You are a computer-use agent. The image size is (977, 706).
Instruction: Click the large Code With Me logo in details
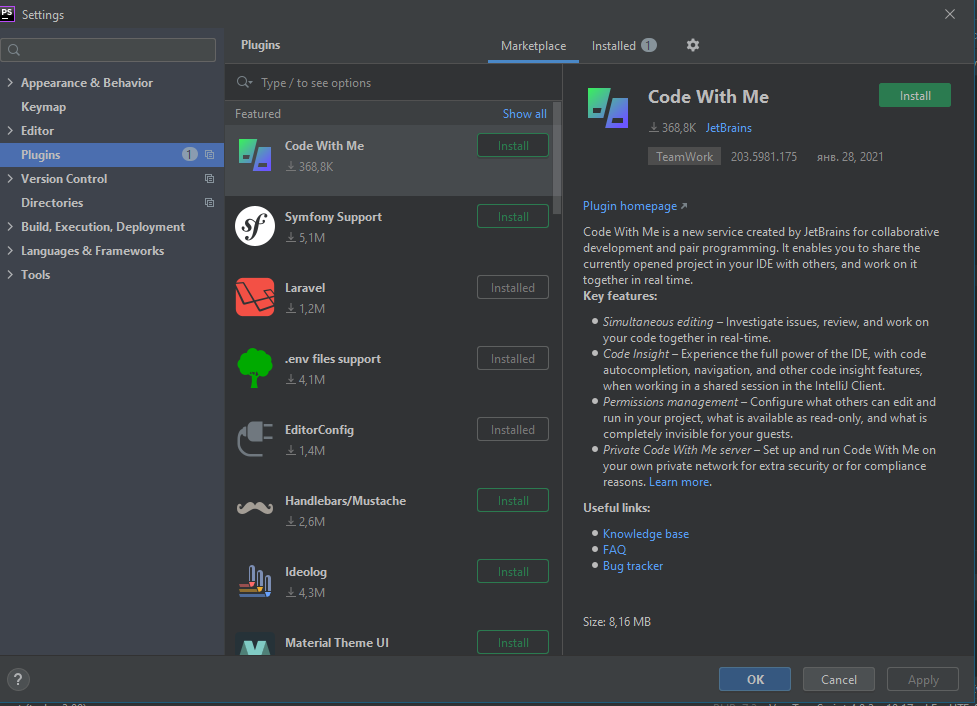click(608, 108)
